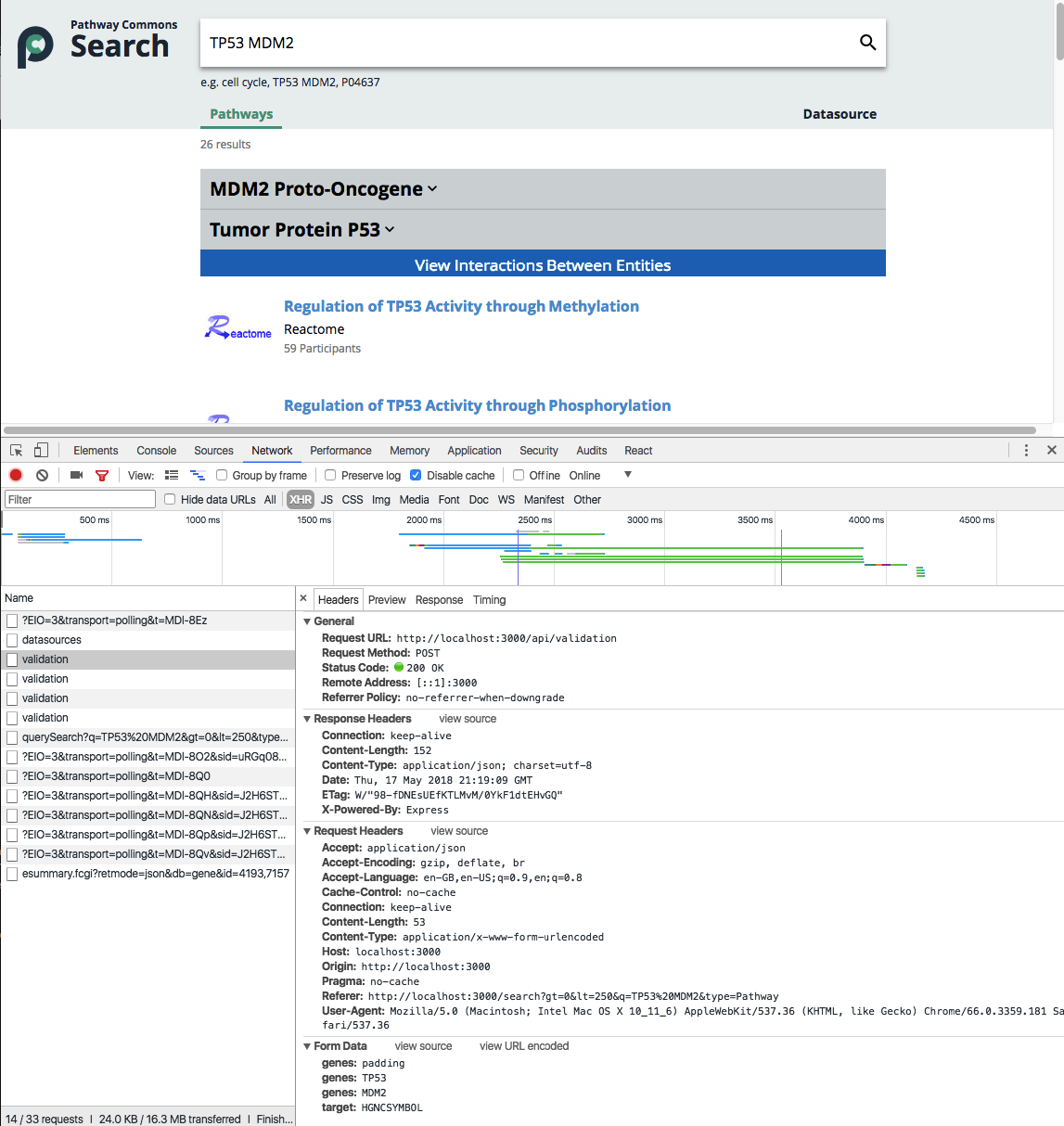Switch to the Timing tab

coord(489,600)
